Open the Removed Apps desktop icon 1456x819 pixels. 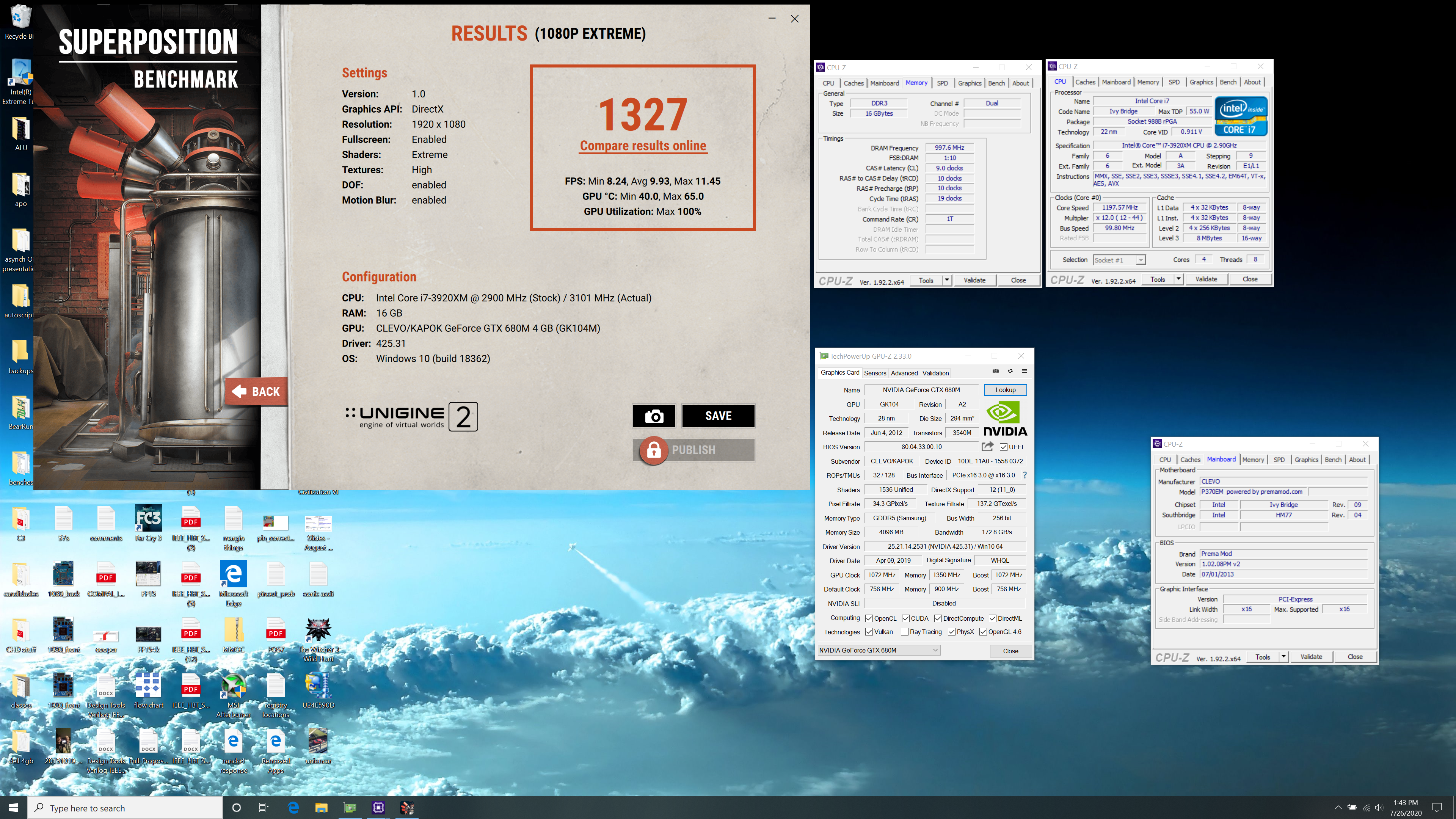click(x=276, y=751)
